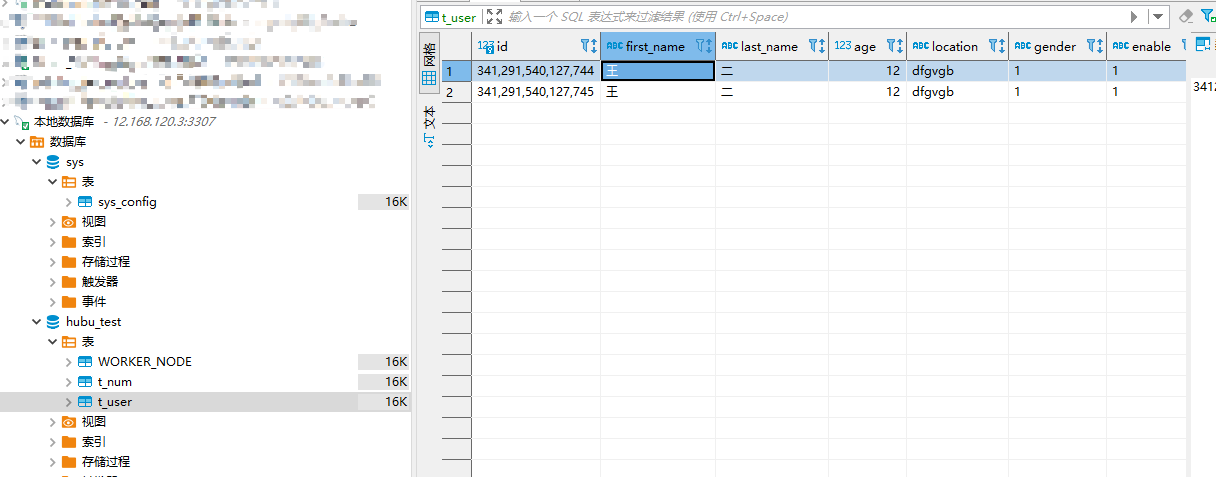Click the gender column header
The width and height of the screenshot is (1216, 477).
tap(1054, 46)
